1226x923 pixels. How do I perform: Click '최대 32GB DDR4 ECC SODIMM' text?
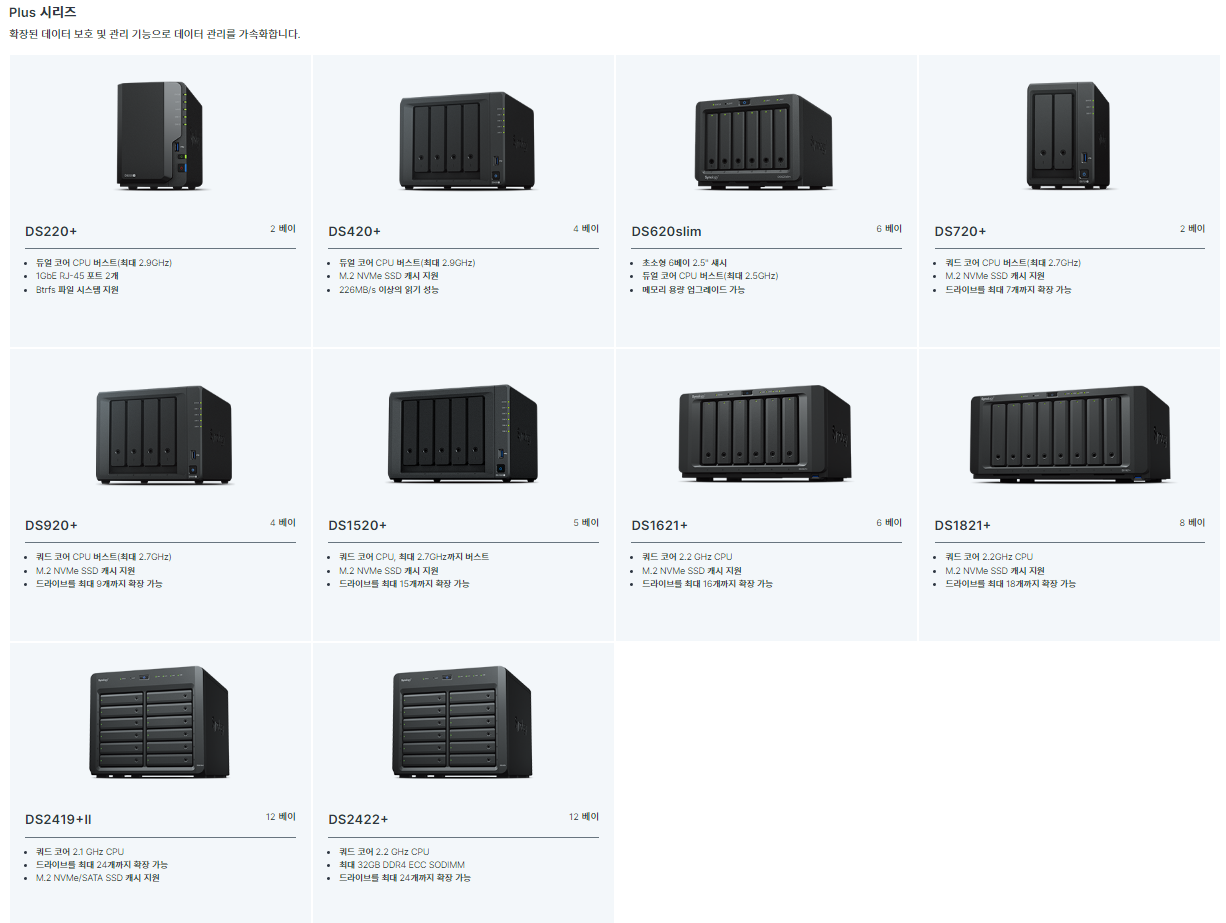coord(402,865)
